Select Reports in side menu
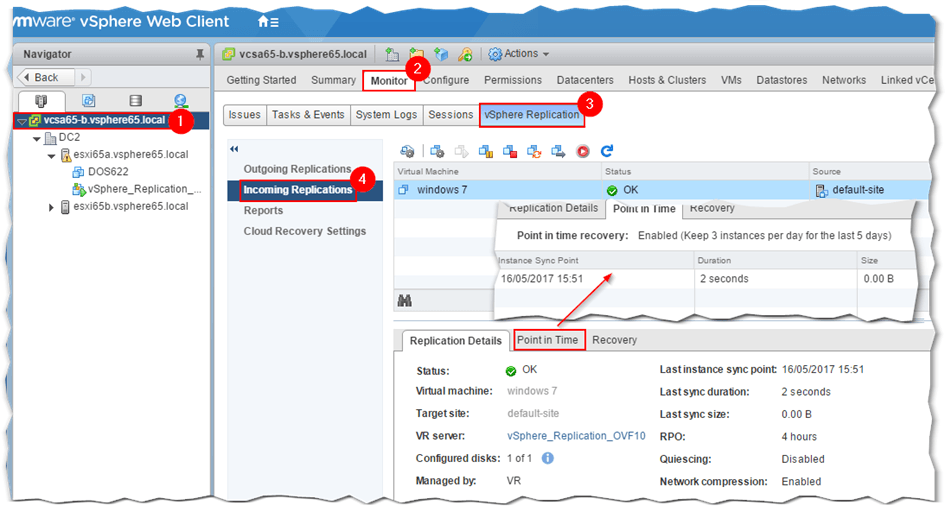 (x=263, y=210)
